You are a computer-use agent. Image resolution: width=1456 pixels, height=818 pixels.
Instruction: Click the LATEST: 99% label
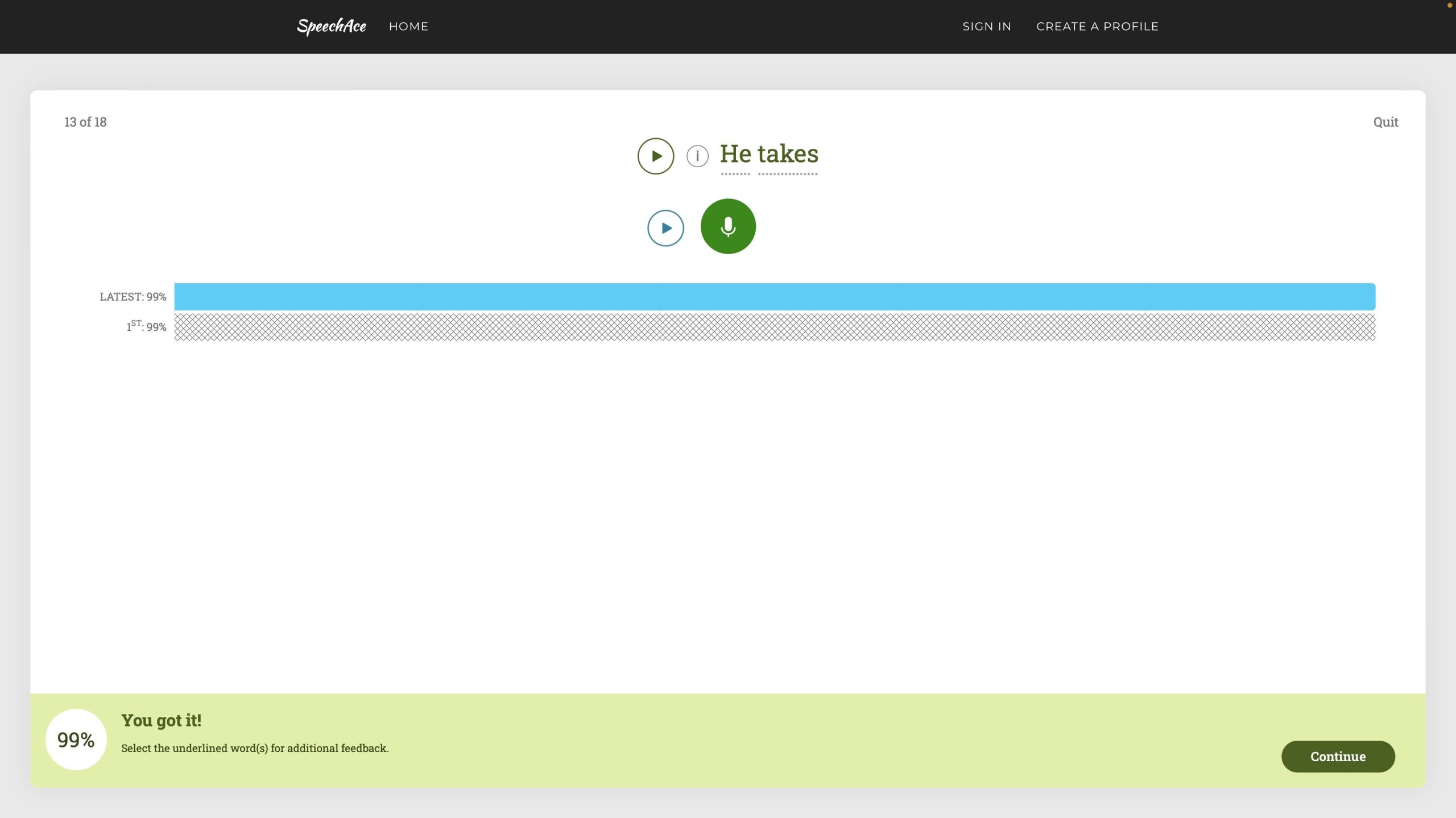[133, 297]
